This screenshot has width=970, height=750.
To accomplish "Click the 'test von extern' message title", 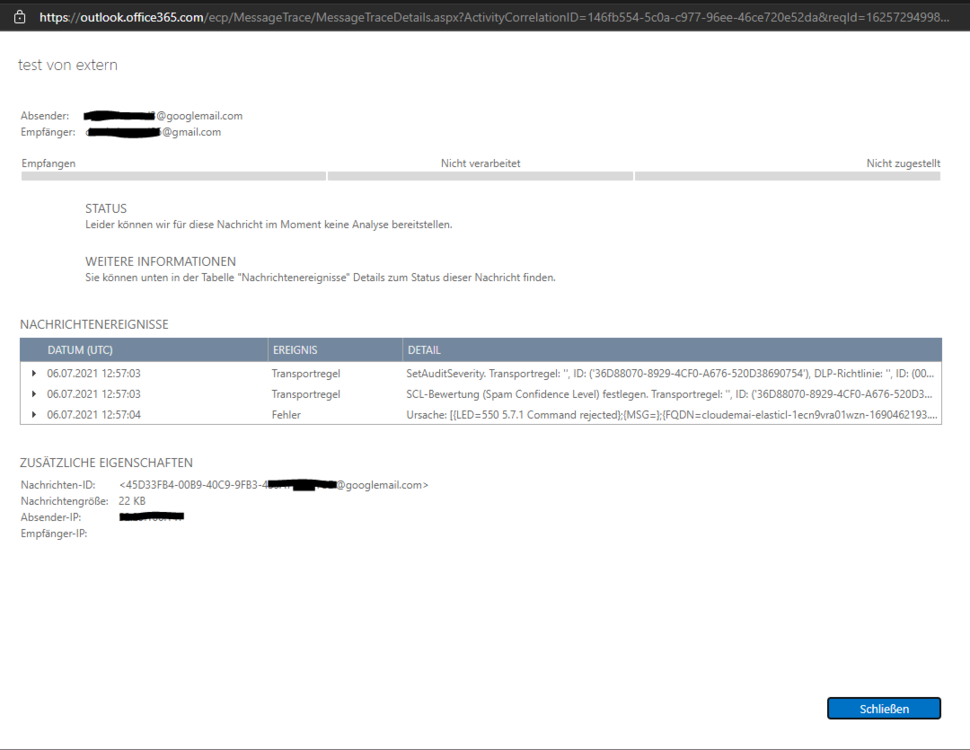I will [x=68, y=65].
